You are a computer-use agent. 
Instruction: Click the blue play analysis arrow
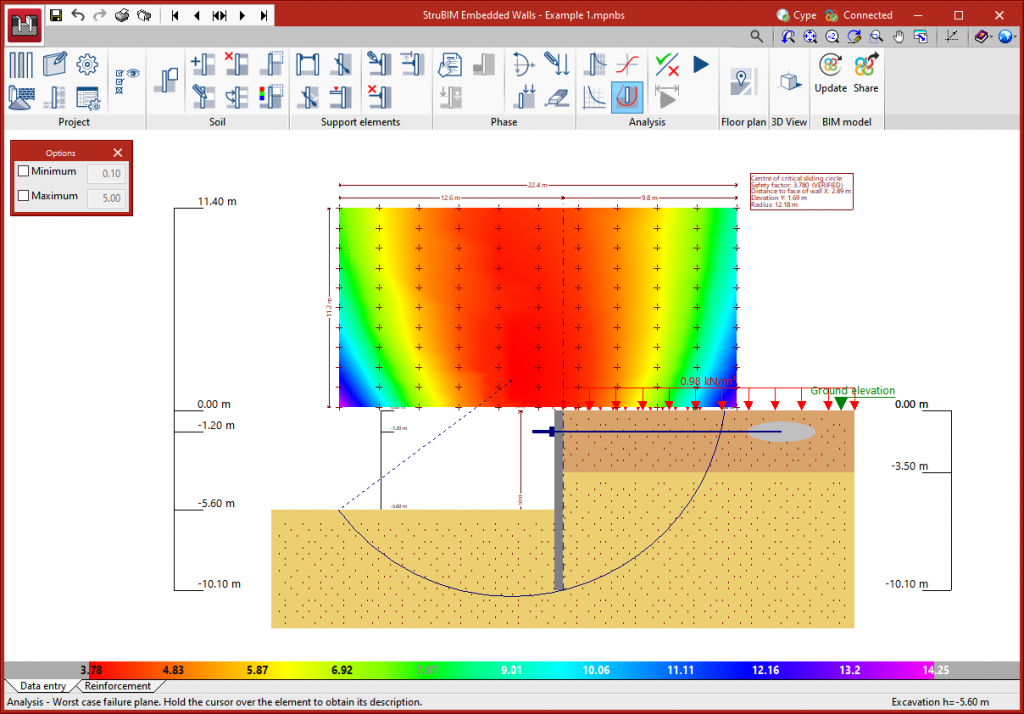[x=700, y=65]
